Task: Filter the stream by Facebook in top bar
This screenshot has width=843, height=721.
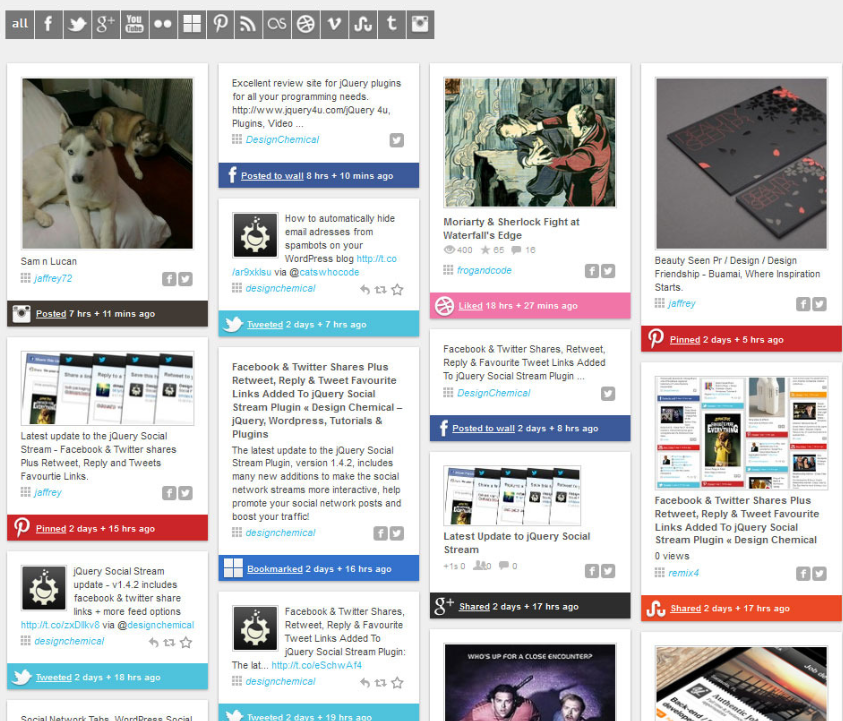Action: [x=48, y=24]
